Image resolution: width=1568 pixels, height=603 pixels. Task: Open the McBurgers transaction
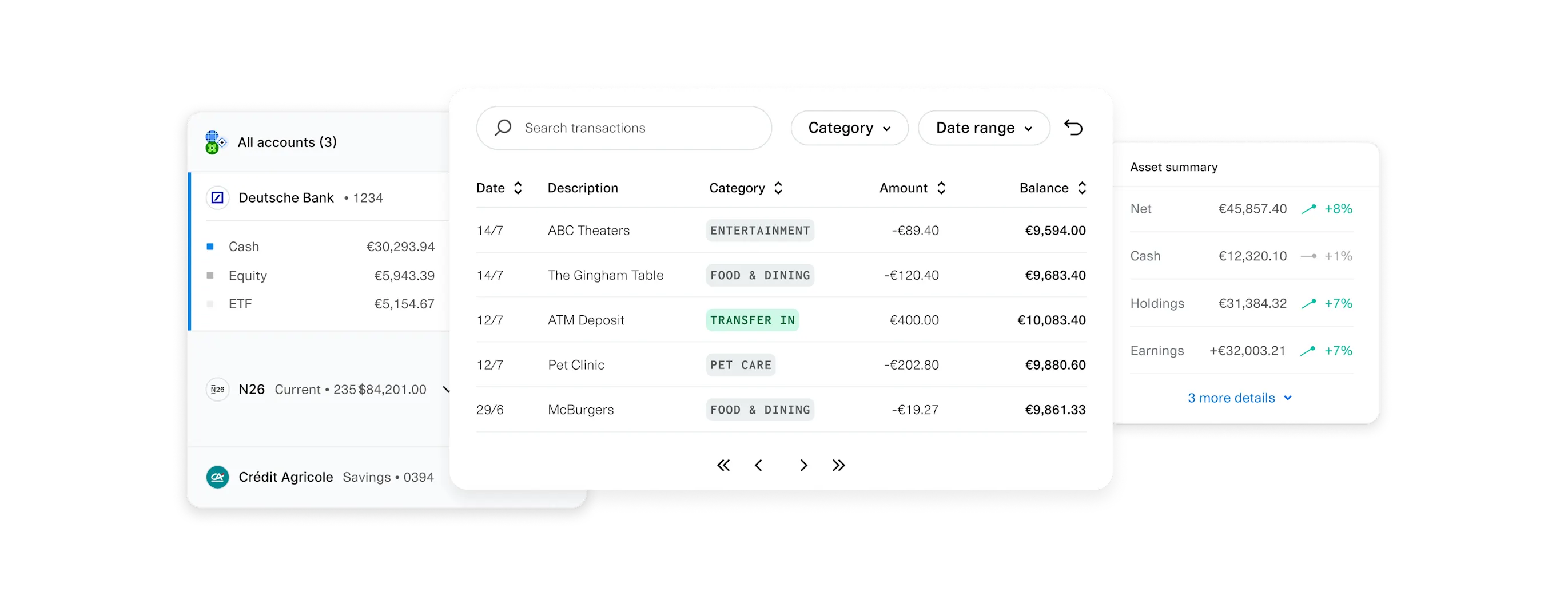coord(781,410)
